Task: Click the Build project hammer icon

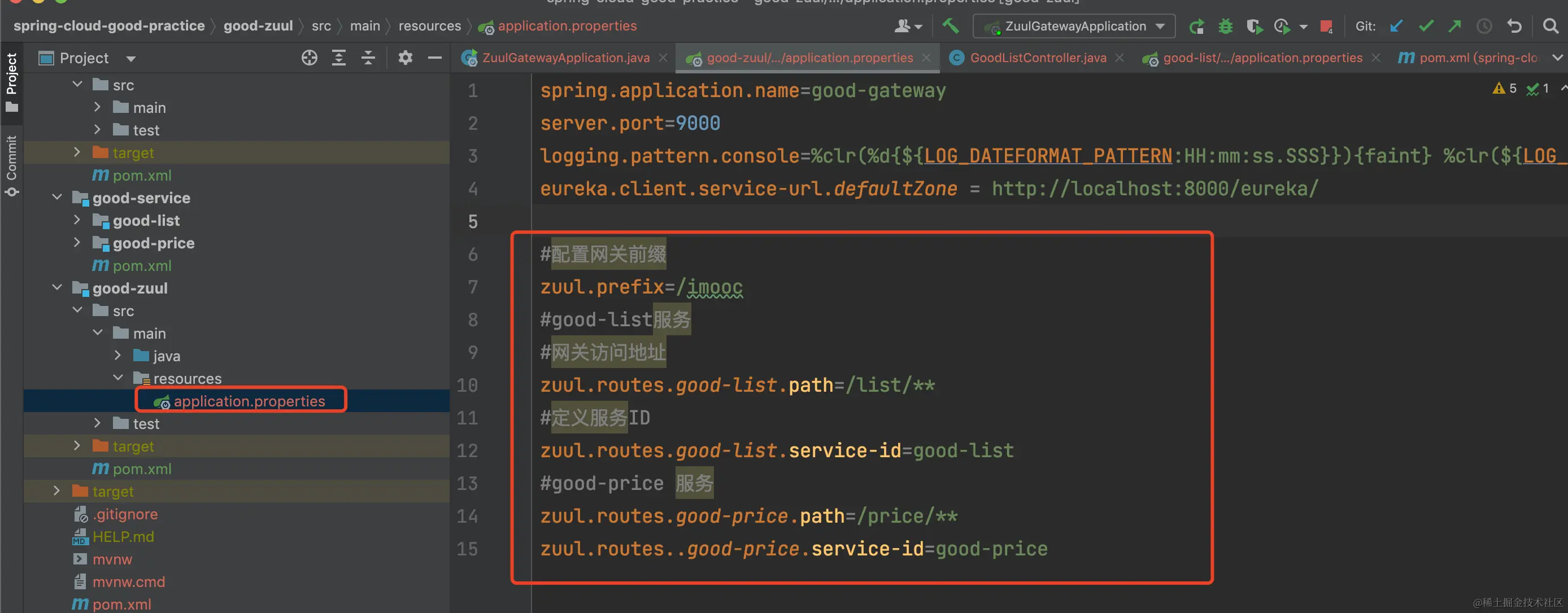Action: tap(950, 26)
